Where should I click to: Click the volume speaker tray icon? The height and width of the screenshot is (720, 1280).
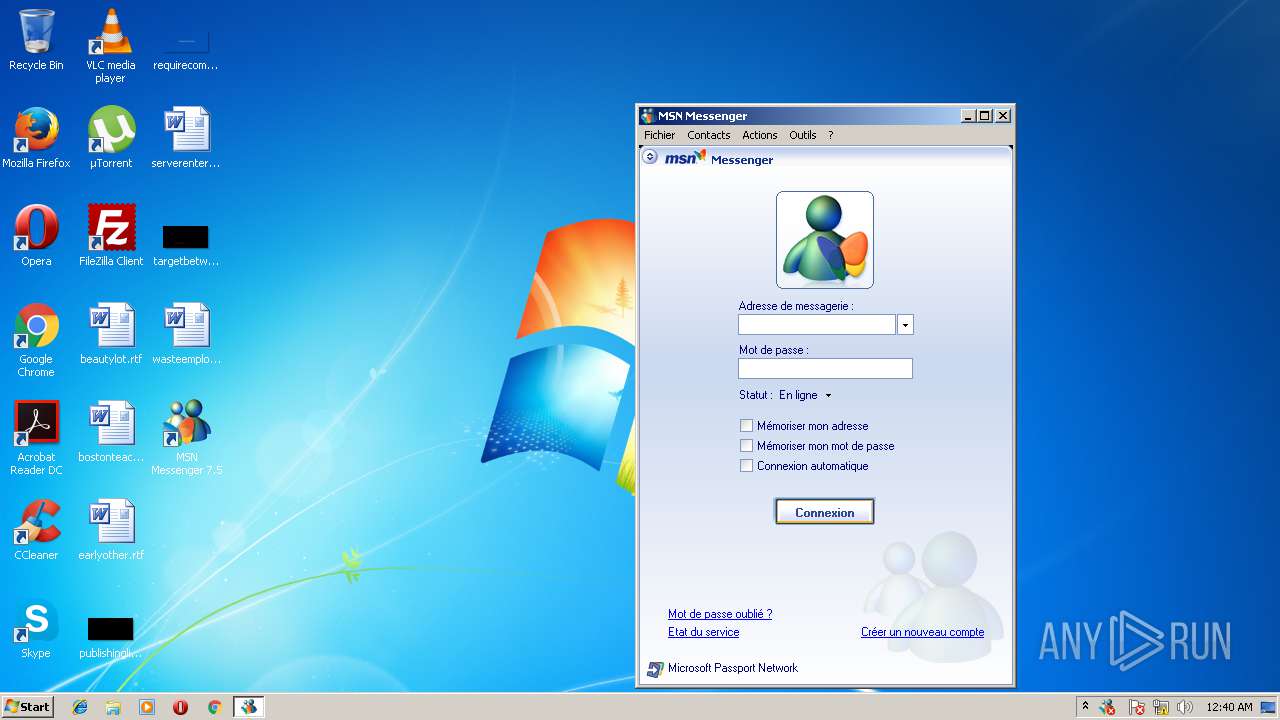1185,707
